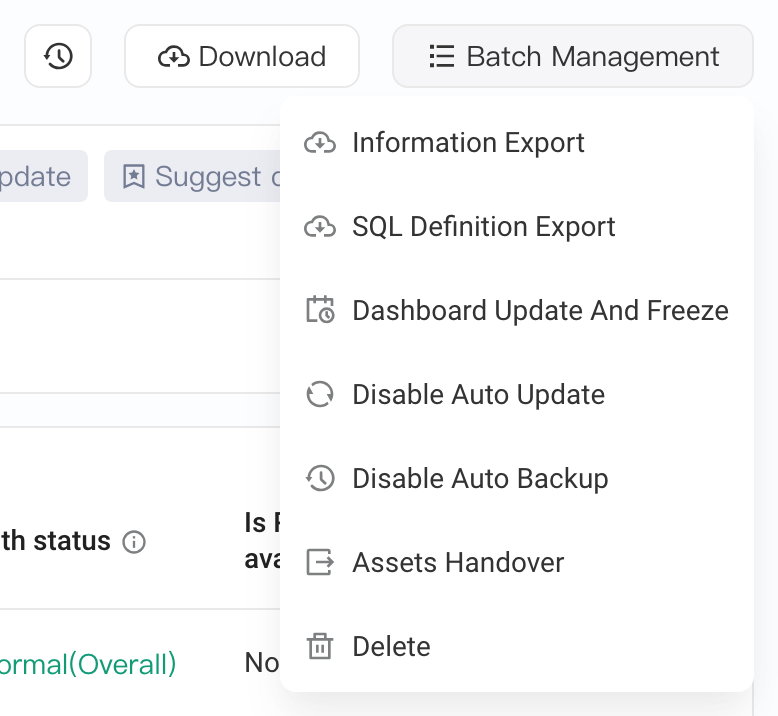Click the bookmark star icon on Suggest tag
The image size is (778, 716).
[x=134, y=177]
